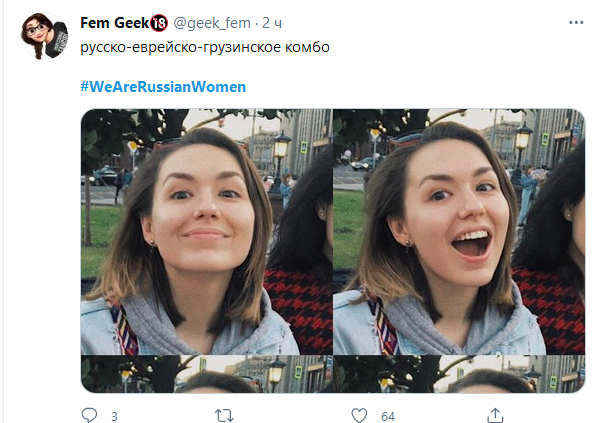Open the bottom-left cropped photo
This screenshot has height=423, width=600.
(x=206, y=374)
